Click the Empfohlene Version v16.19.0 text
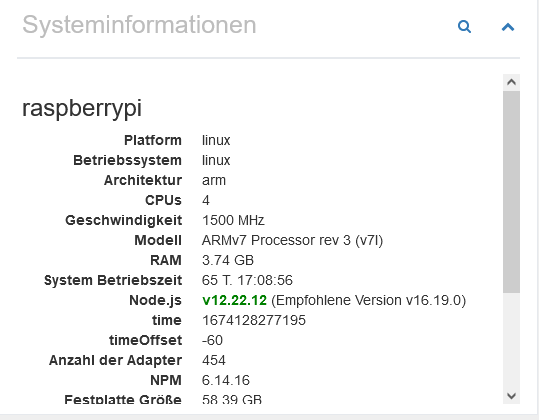Screen dimensions: 539x420 (369, 300)
